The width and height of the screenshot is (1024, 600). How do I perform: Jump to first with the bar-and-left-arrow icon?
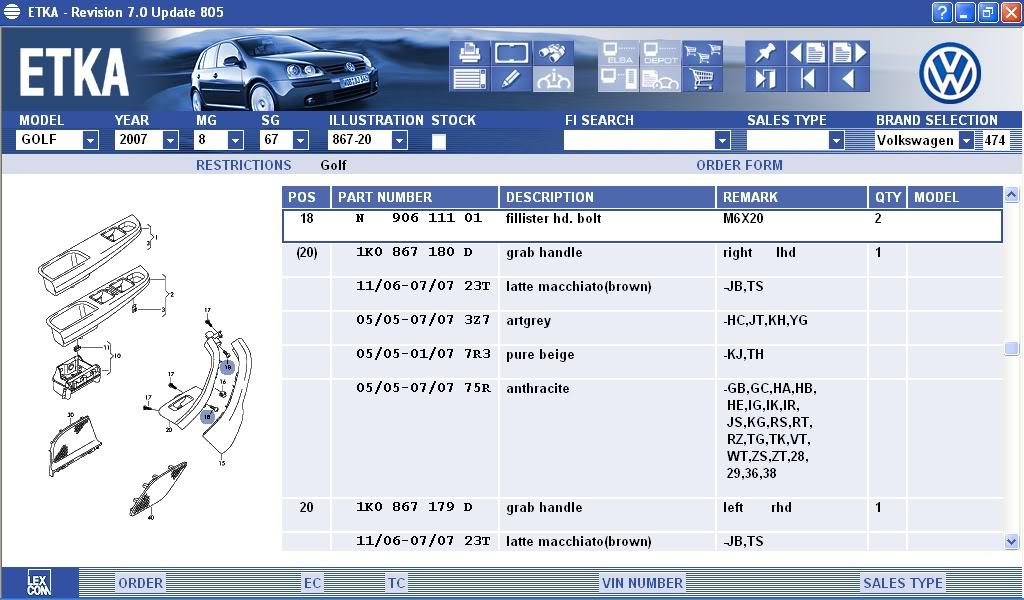click(x=807, y=79)
